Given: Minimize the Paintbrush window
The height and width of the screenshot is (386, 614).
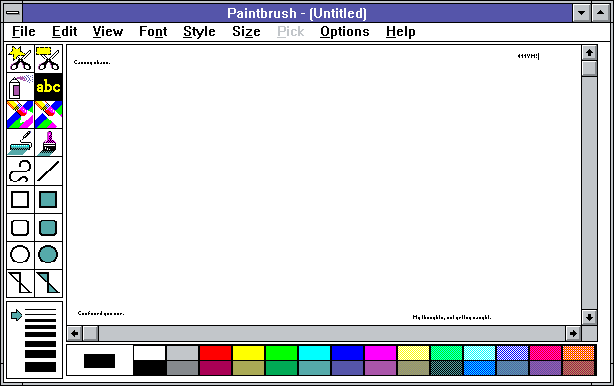Looking at the screenshot, I should pyautogui.click(x=581, y=13).
